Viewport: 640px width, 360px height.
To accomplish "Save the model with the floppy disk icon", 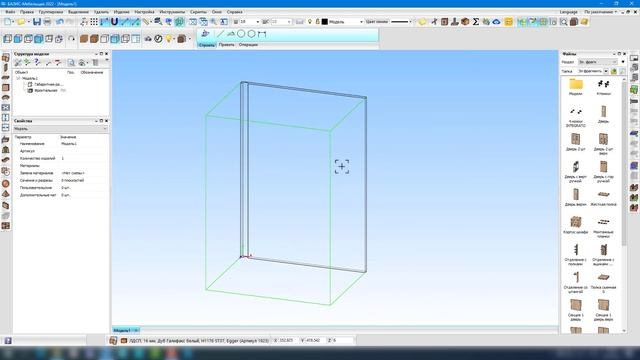I will pyautogui.click(x=37, y=22).
